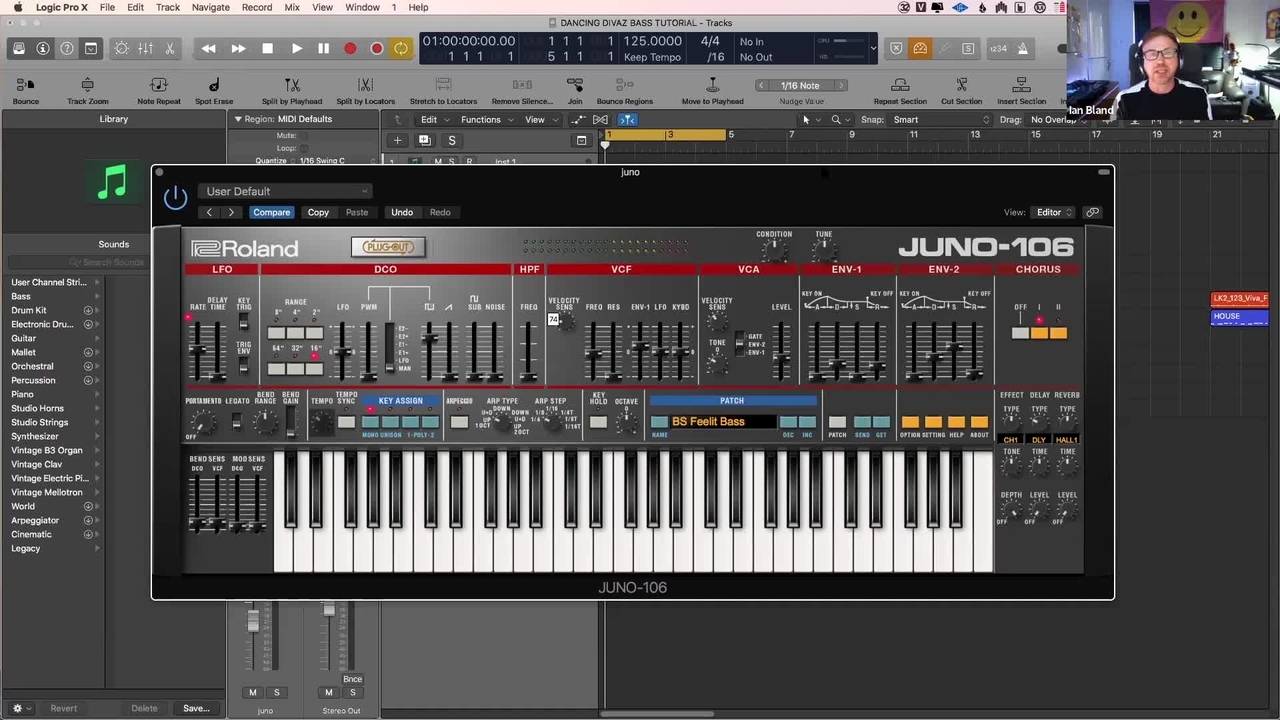The width and height of the screenshot is (1280, 720).
Task: Click Undo in plugin header
Action: (x=402, y=212)
